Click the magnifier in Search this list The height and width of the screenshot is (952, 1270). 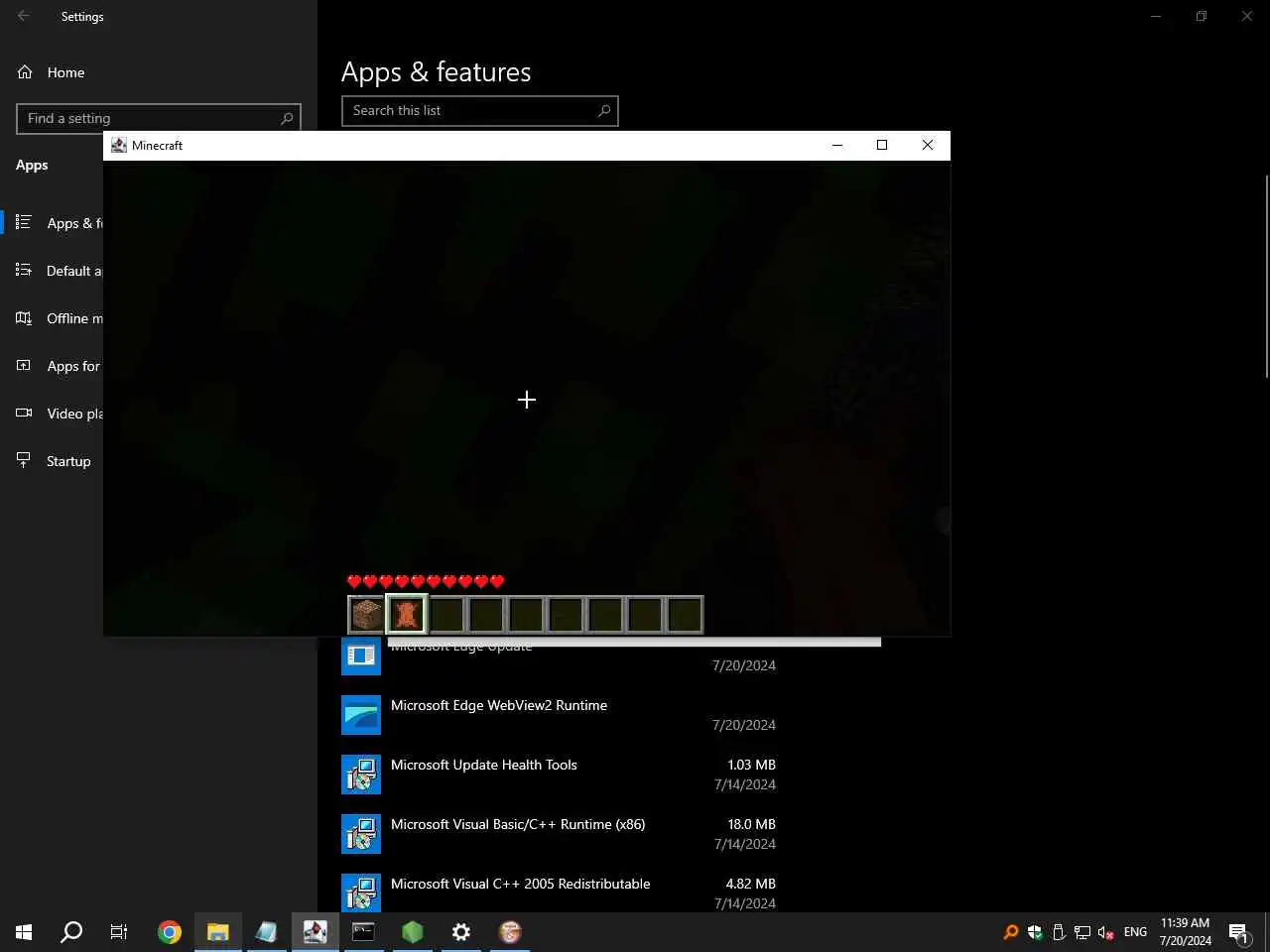(x=603, y=111)
